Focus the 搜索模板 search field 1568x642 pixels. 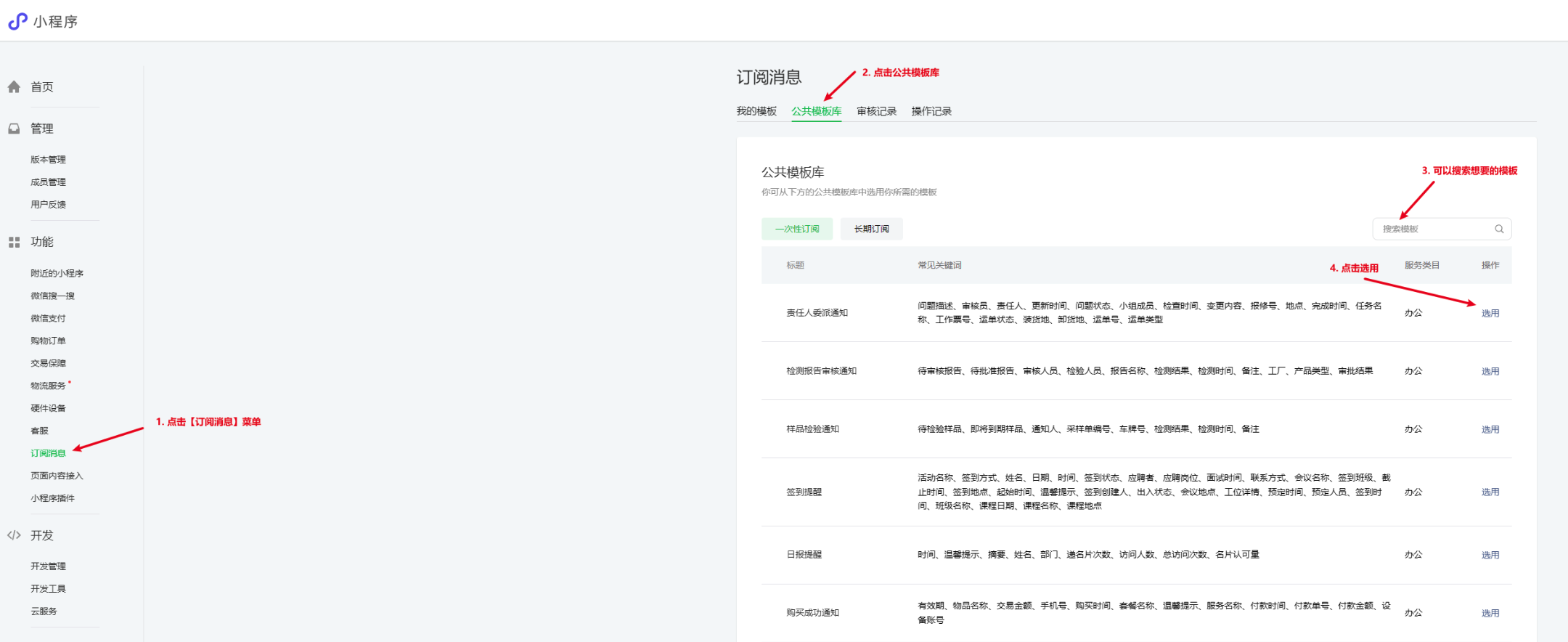click(x=1434, y=229)
